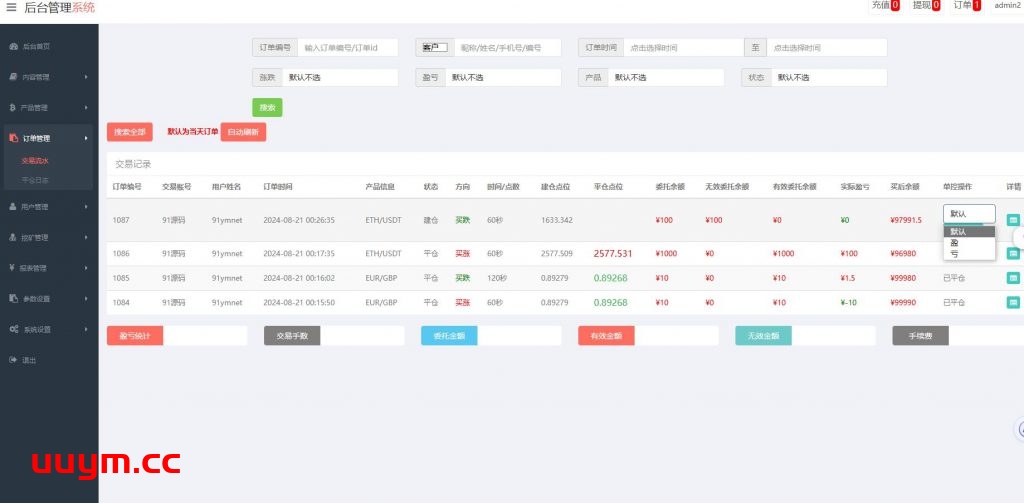The height and width of the screenshot is (503, 1024).
Task: Open the 状态 filter dropdown
Action: pyautogui.click(x=828, y=77)
